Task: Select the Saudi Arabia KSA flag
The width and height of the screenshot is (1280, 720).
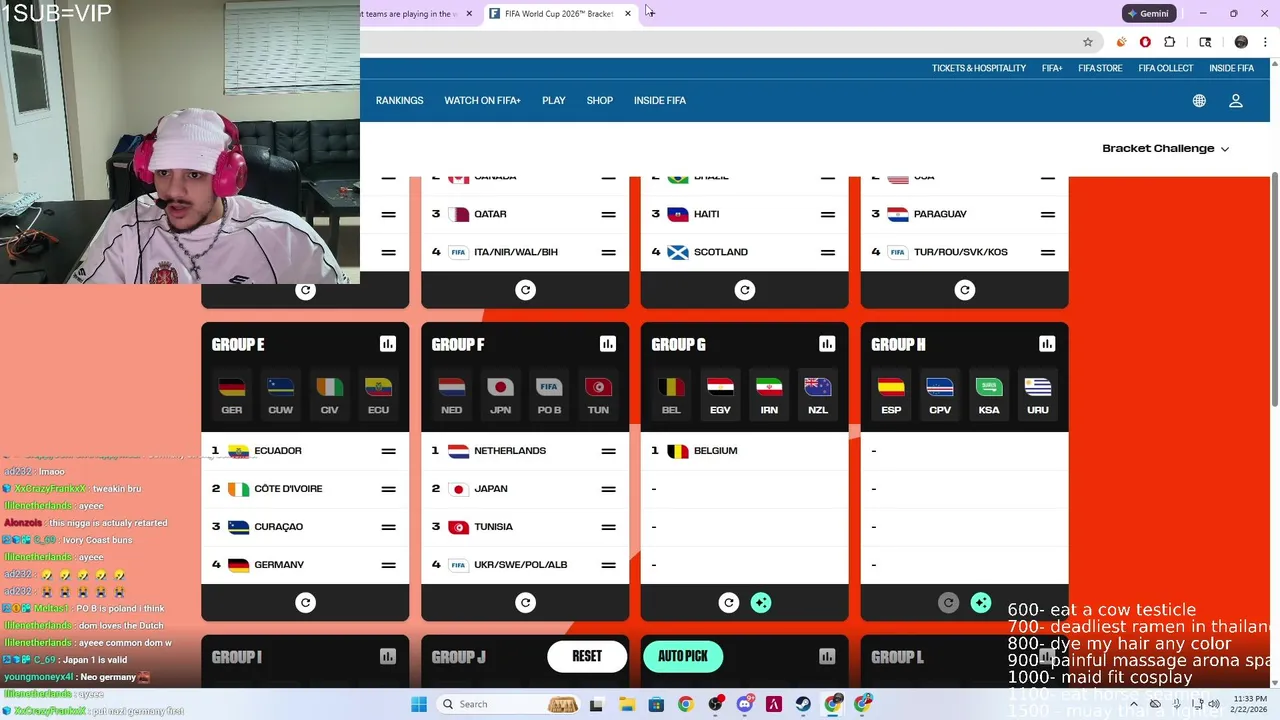Action: (x=989, y=395)
